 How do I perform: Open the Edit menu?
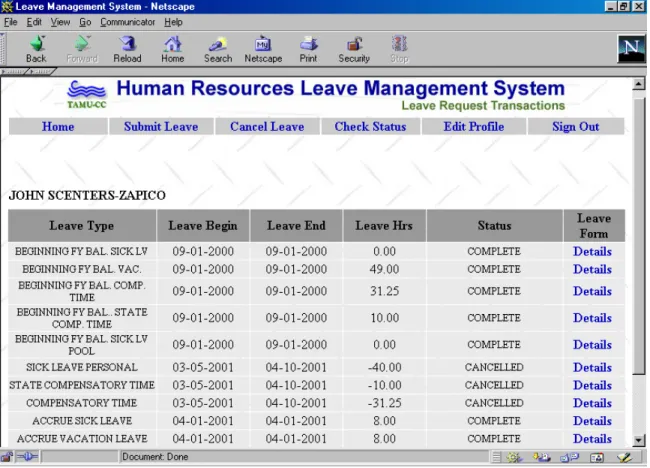(x=34, y=22)
